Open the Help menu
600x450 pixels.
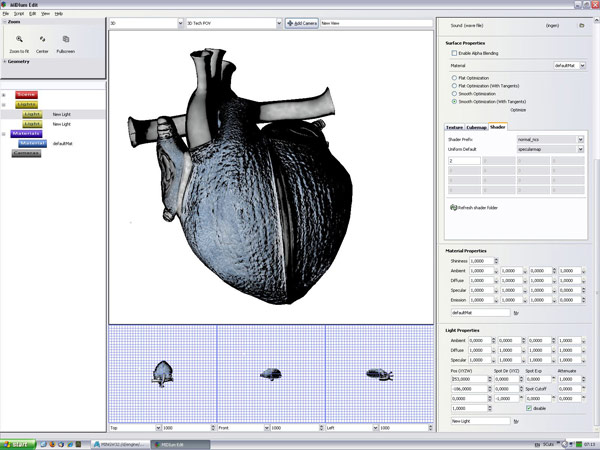point(59,13)
